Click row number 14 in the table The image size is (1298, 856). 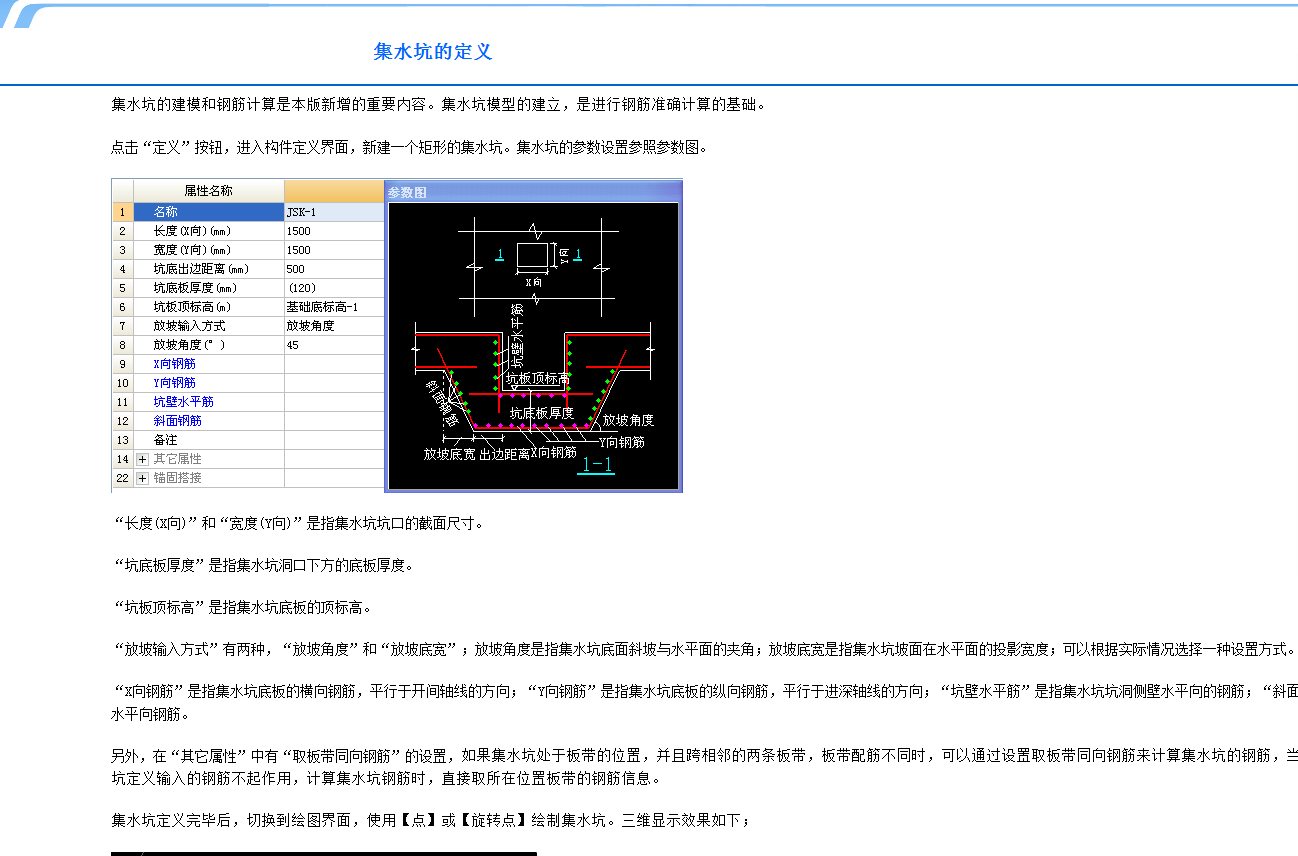click(122, 459)
